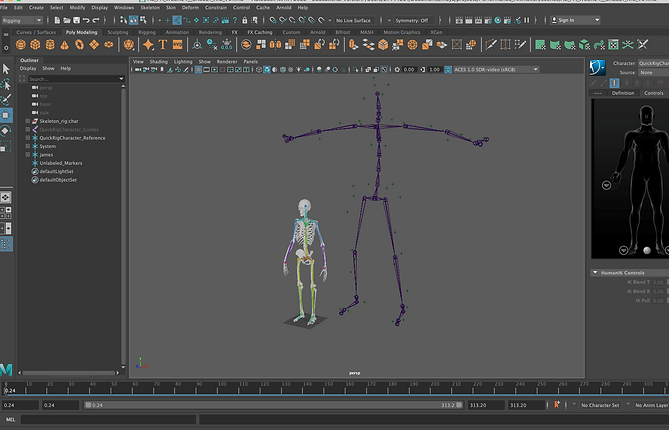Viewport: 669px width, 430px height.
Task: Click the green UV planar mapping icon
Action: [x=540, y=44]
